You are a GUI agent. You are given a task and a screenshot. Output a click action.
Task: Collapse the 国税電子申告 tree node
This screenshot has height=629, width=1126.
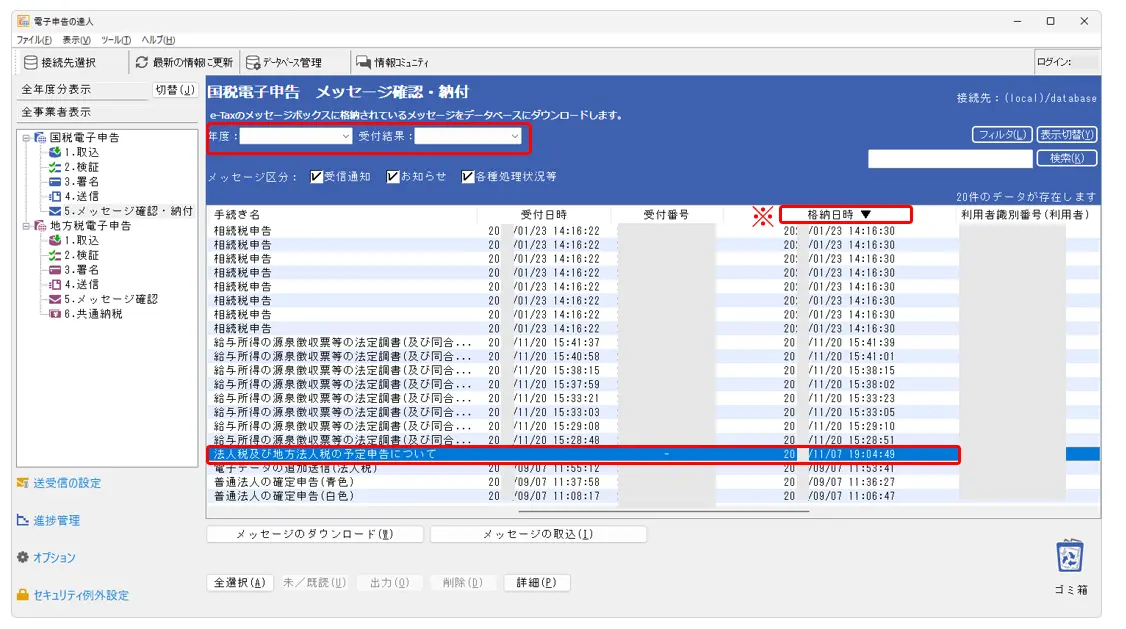(26, 138)
